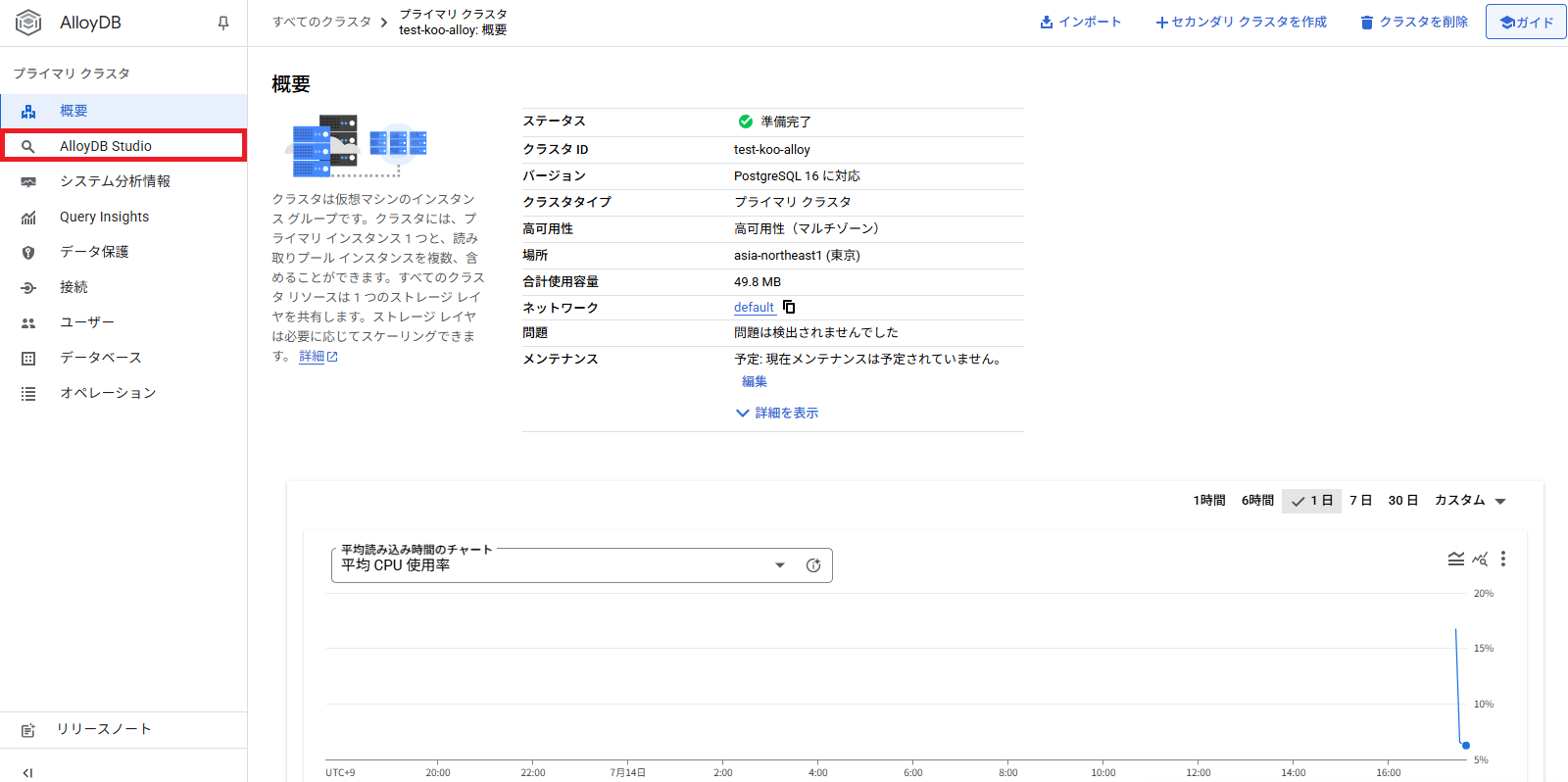Viewport: 1568px width, 782px height.
Task: Select the 1 日 time range
Action: pyautogui.click(x=1311, y=500)
